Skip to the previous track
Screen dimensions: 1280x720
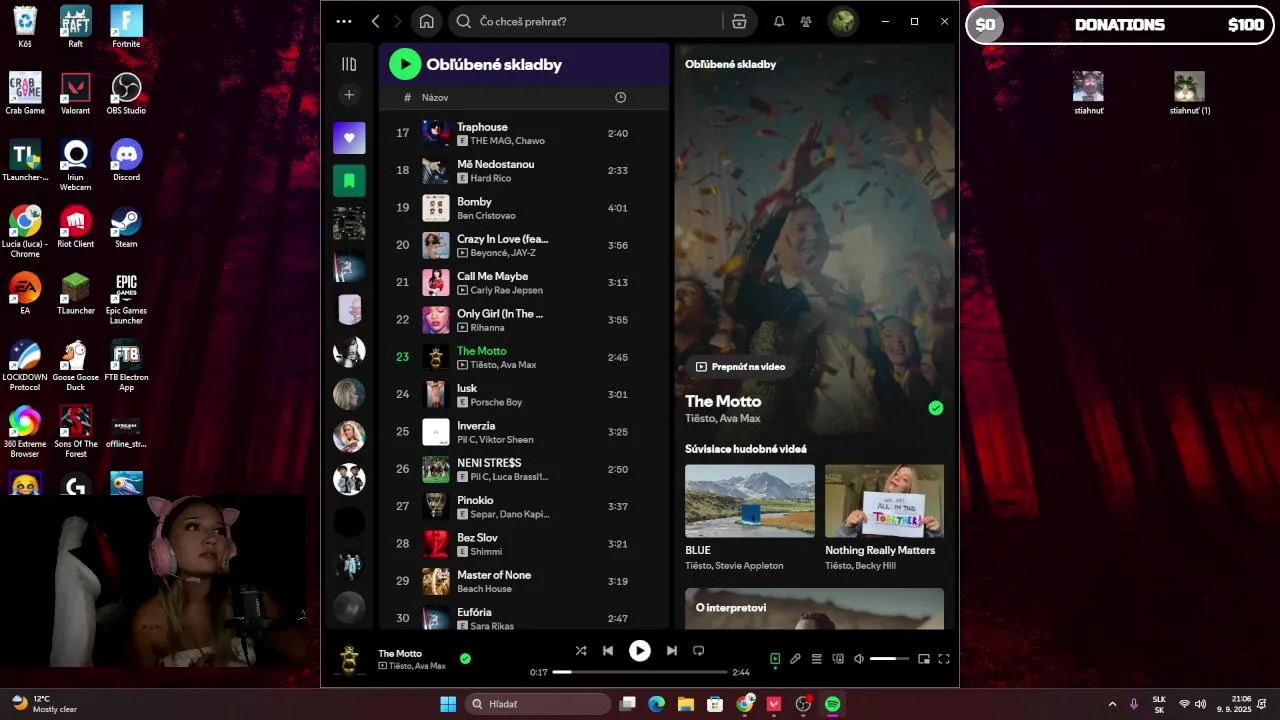tap(608, 650)
